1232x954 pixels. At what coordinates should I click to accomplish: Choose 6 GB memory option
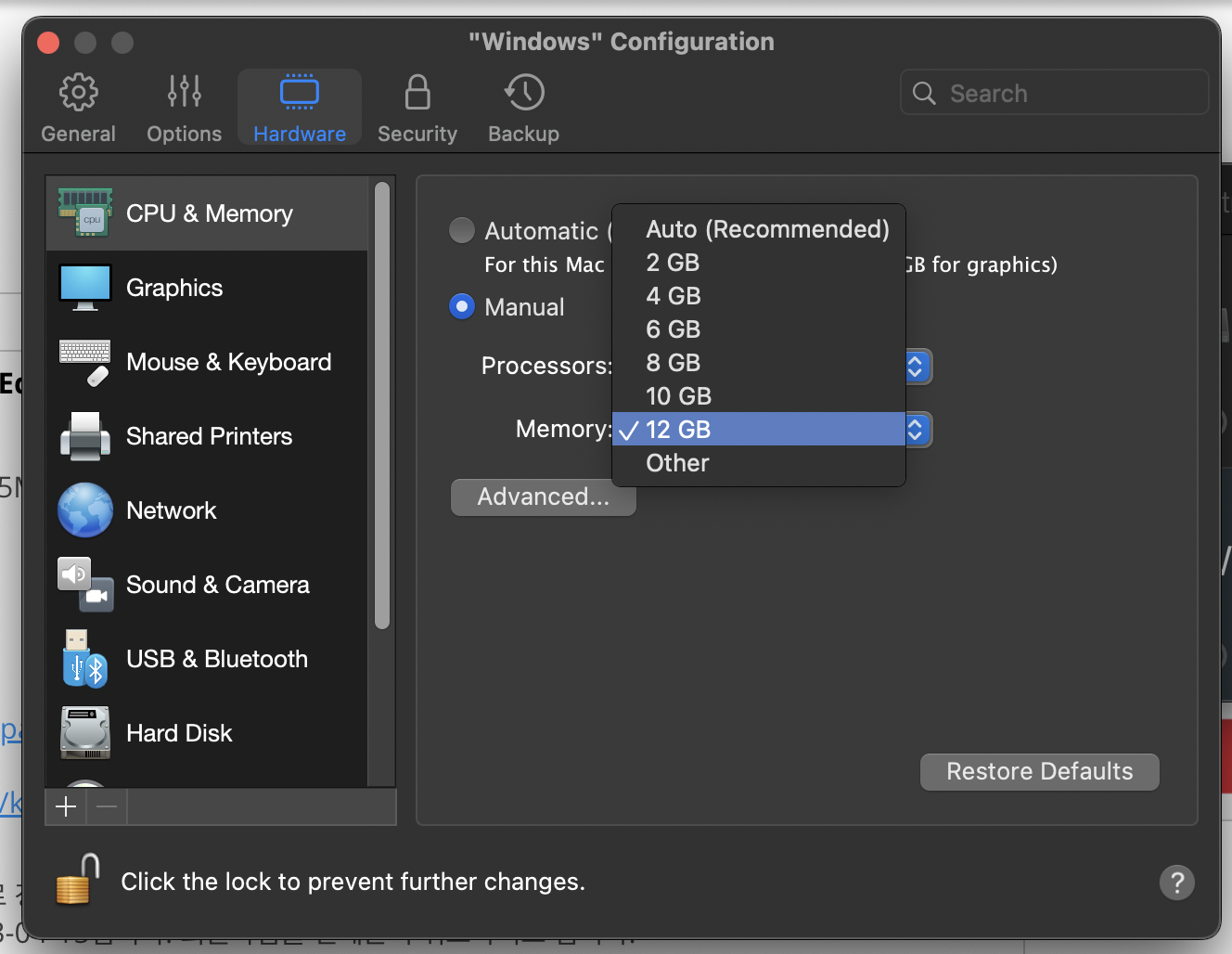[x=759, y=329]
